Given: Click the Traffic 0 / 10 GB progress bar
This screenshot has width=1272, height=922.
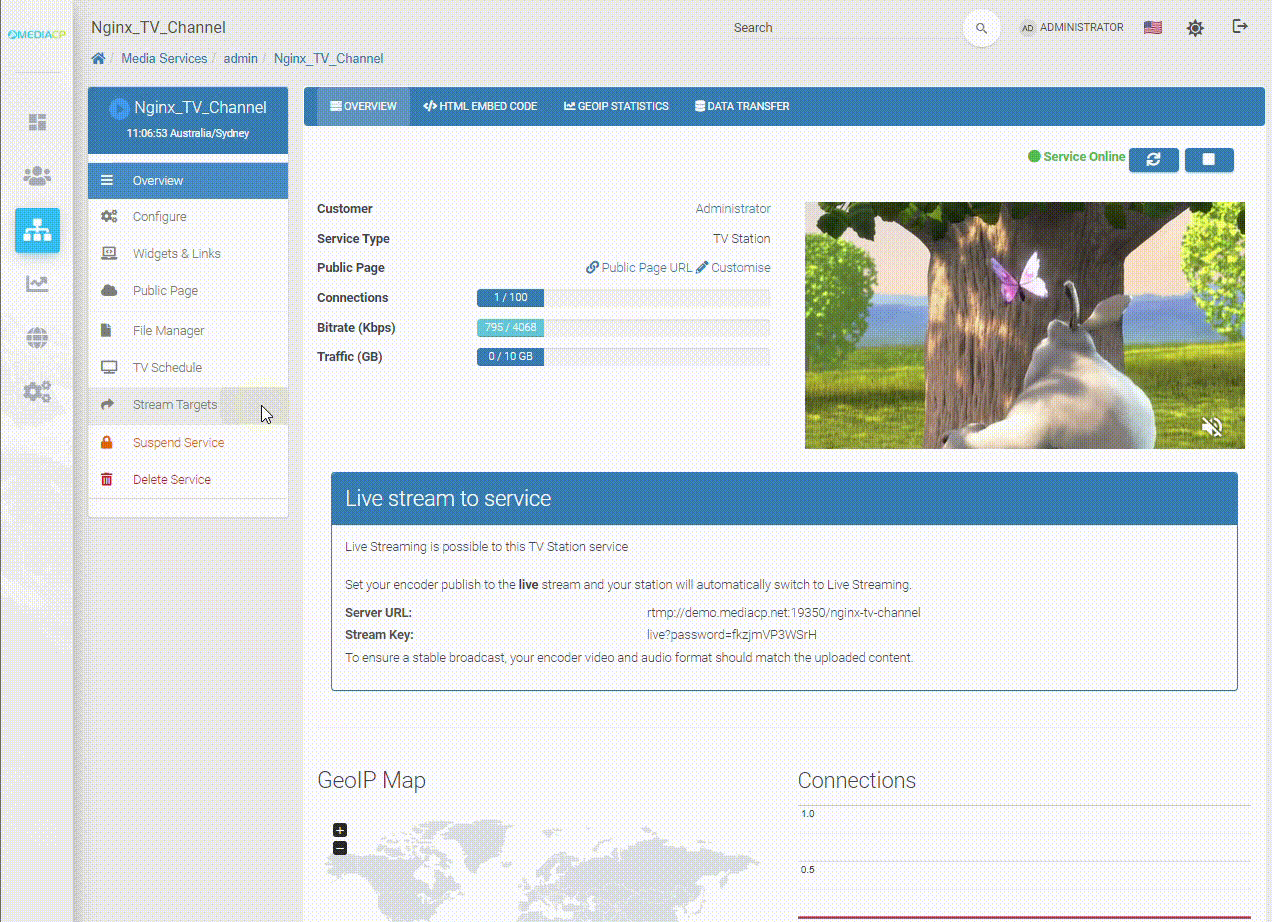Looking at the screenshot, I should pyautogui.click(x=623, y=357).
